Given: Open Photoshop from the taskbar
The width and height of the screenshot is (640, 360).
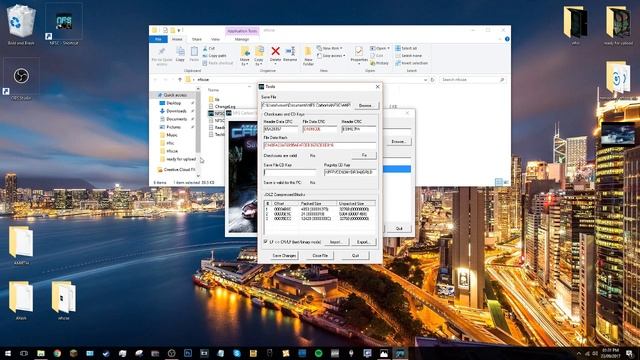Looking at the screenshot, I should (188, 353).
